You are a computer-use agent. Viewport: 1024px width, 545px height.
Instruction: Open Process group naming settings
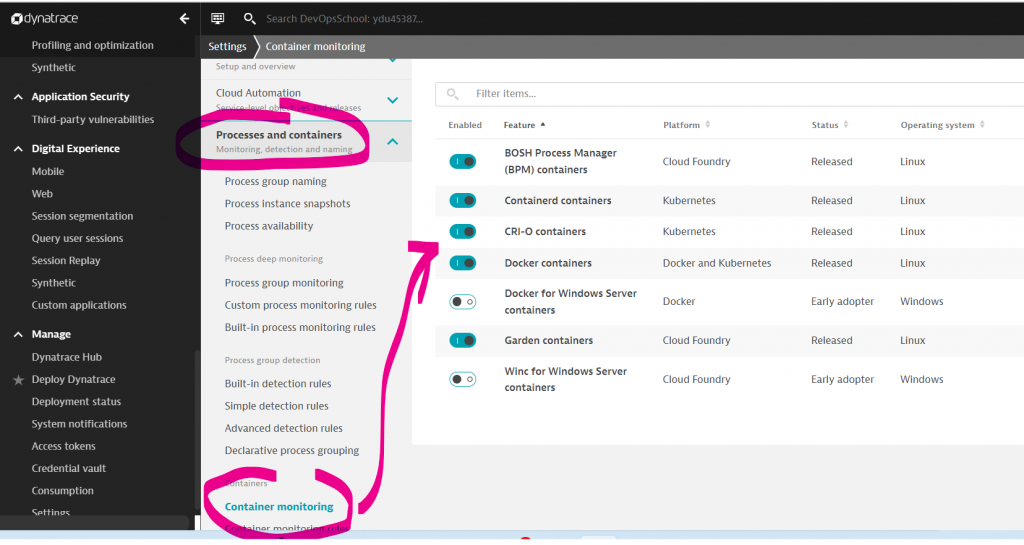point(275,182)
